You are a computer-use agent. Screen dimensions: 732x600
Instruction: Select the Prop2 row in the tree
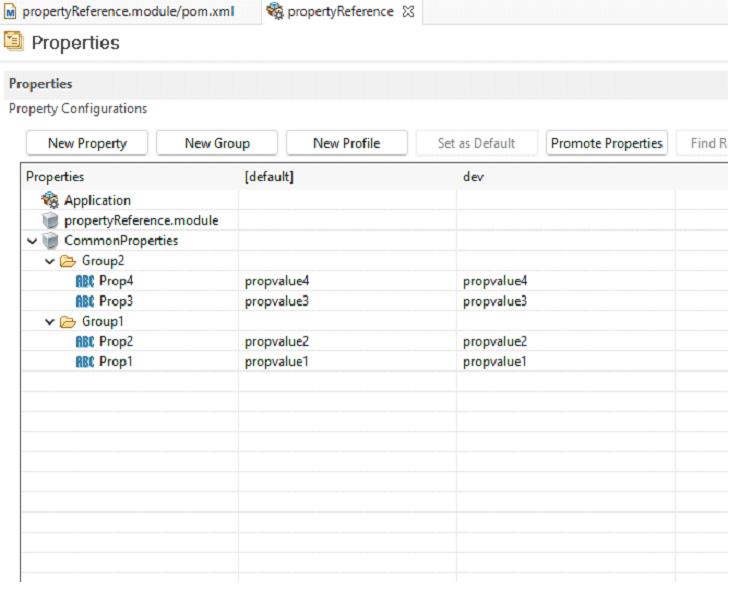(x=115, y=341)
